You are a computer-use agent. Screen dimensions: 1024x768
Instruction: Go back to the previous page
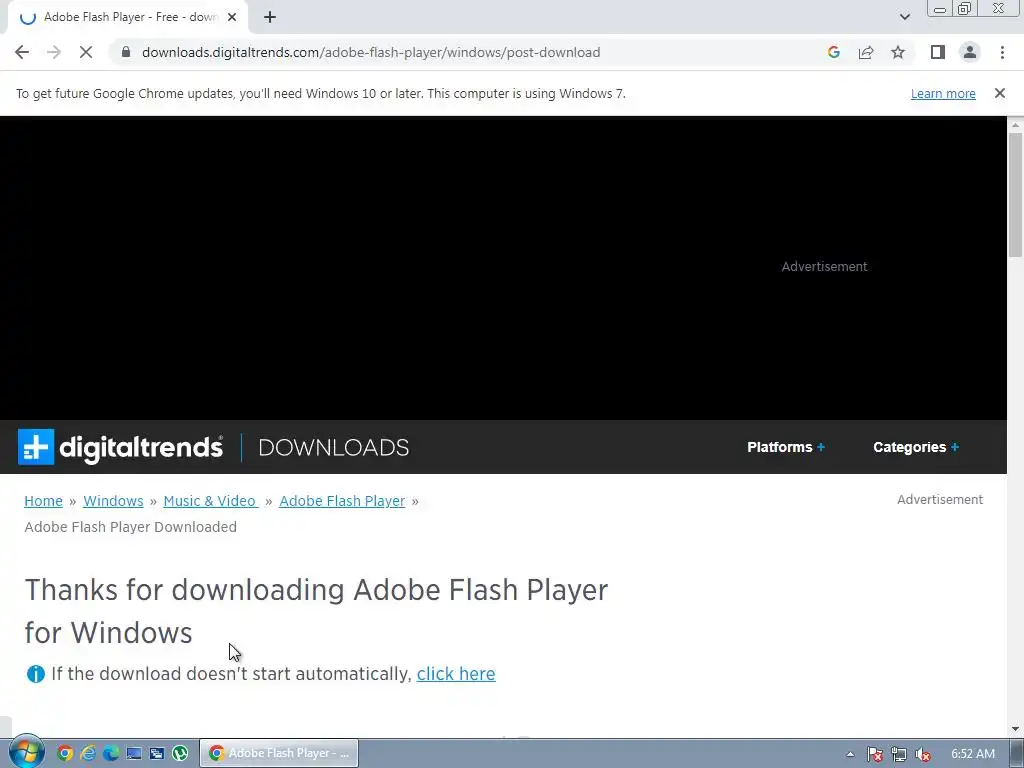click(22, 52)
